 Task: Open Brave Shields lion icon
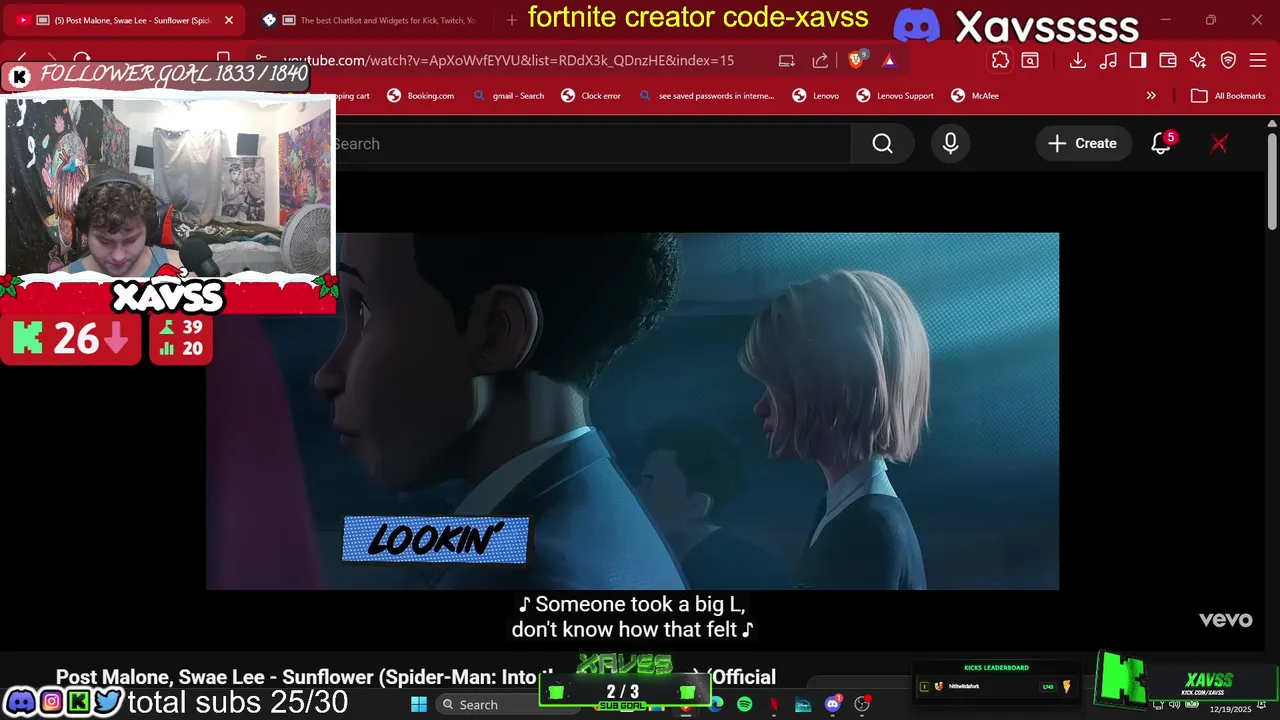tap(856, 60)
